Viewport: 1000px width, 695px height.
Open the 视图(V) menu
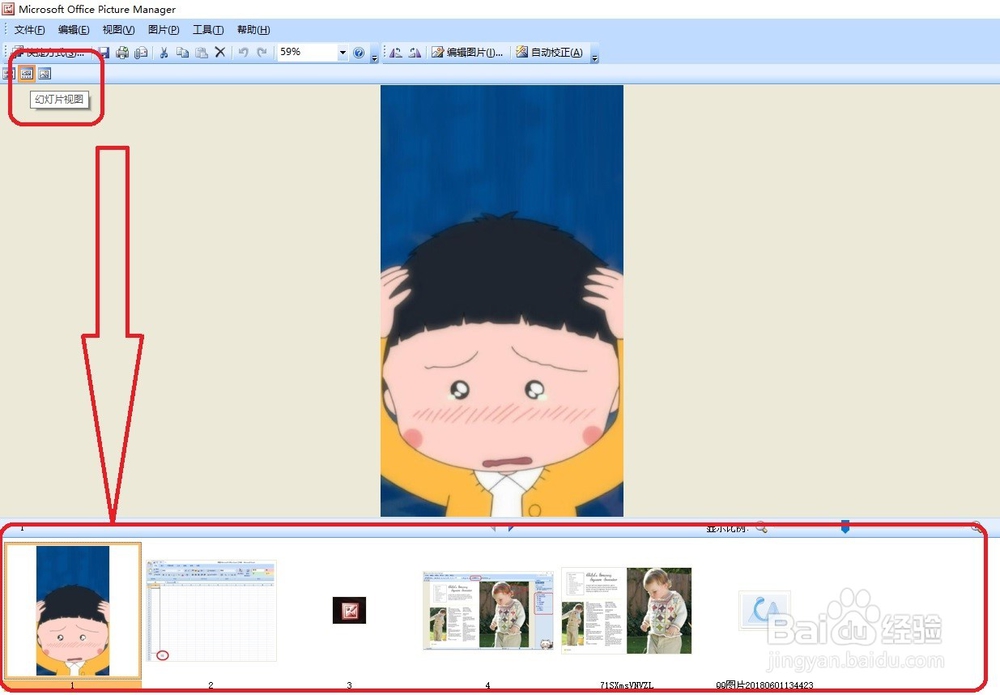point(117,29)
